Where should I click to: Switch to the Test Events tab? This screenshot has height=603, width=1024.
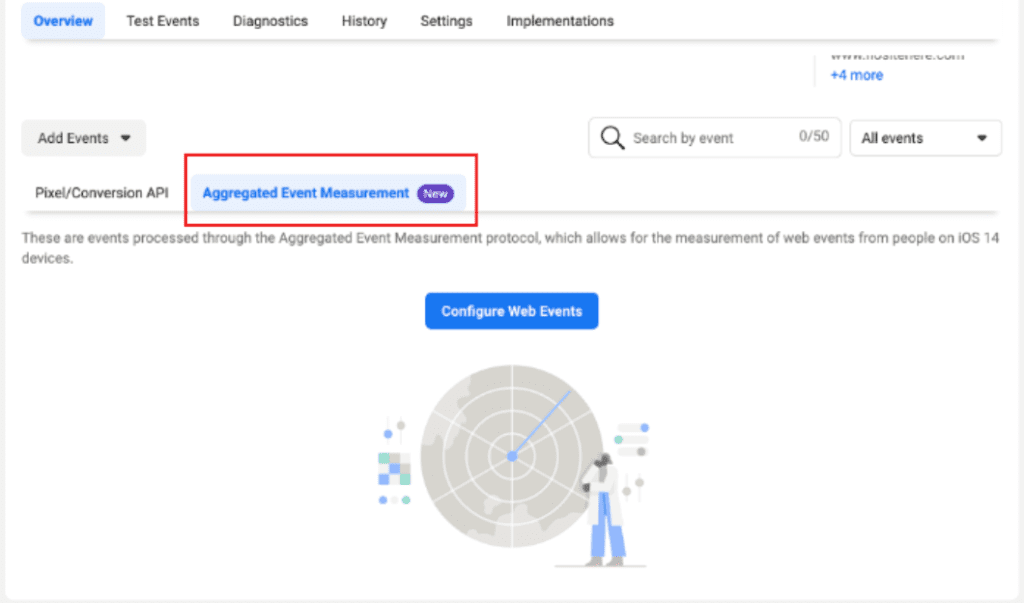pyautogui.click(x=162, y=20)
